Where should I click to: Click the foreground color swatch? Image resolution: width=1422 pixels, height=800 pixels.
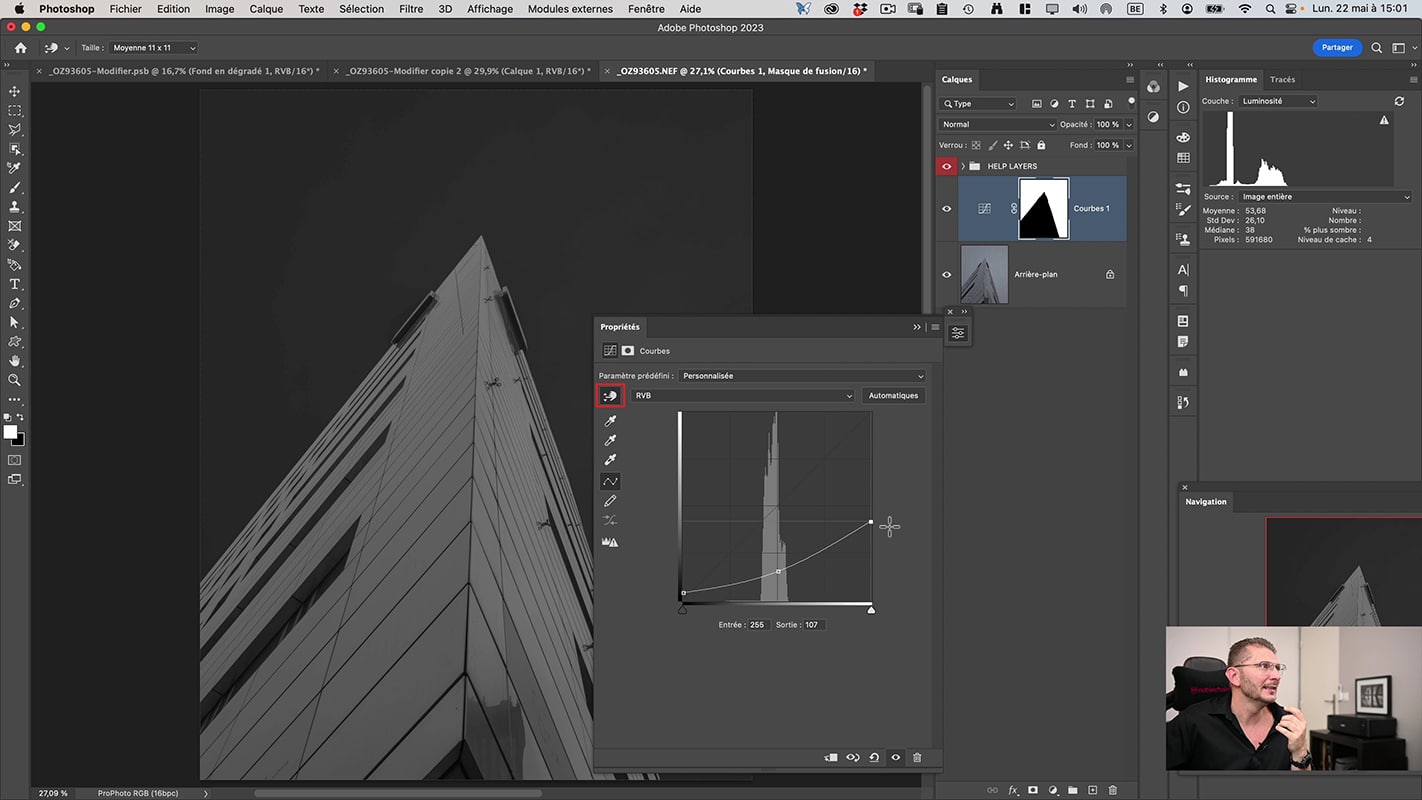(x=10, y=432)
